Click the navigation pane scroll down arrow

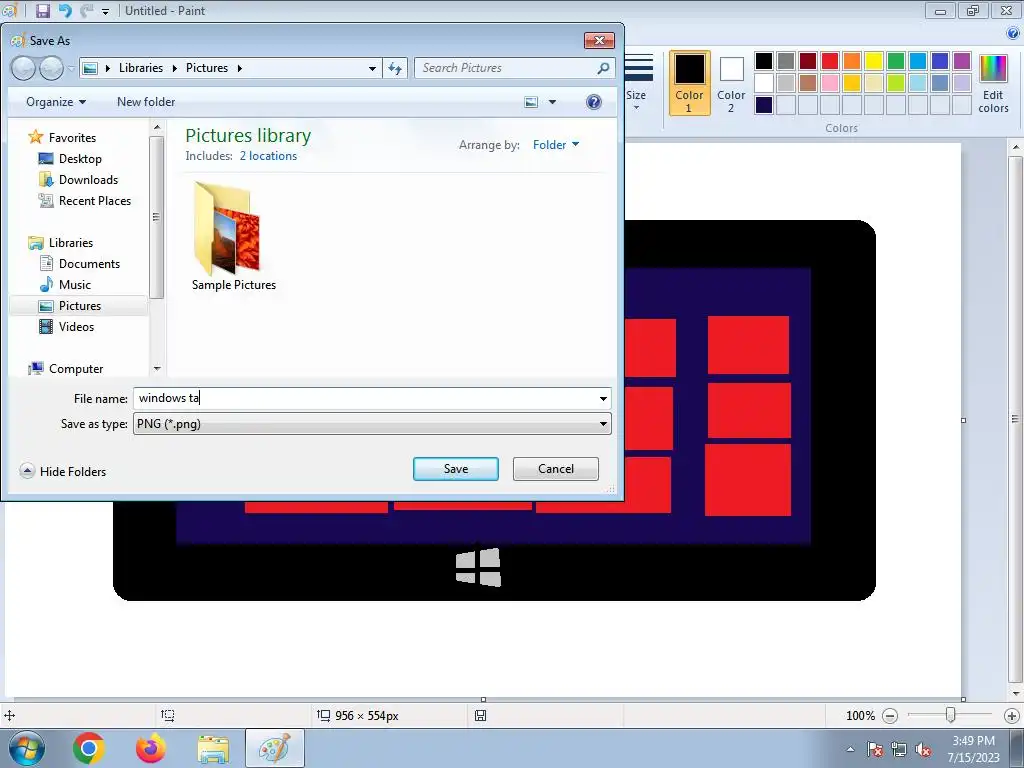[x=157, y=369]
